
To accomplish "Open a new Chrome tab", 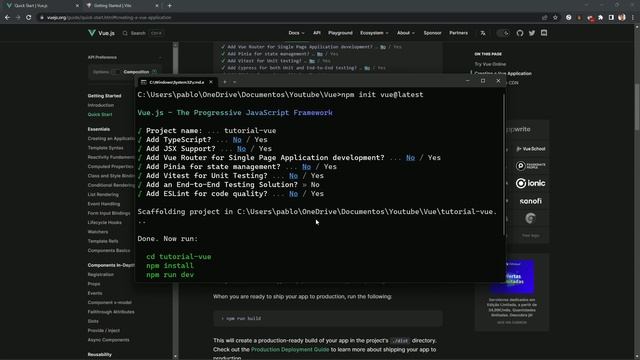I will (169, 6).
